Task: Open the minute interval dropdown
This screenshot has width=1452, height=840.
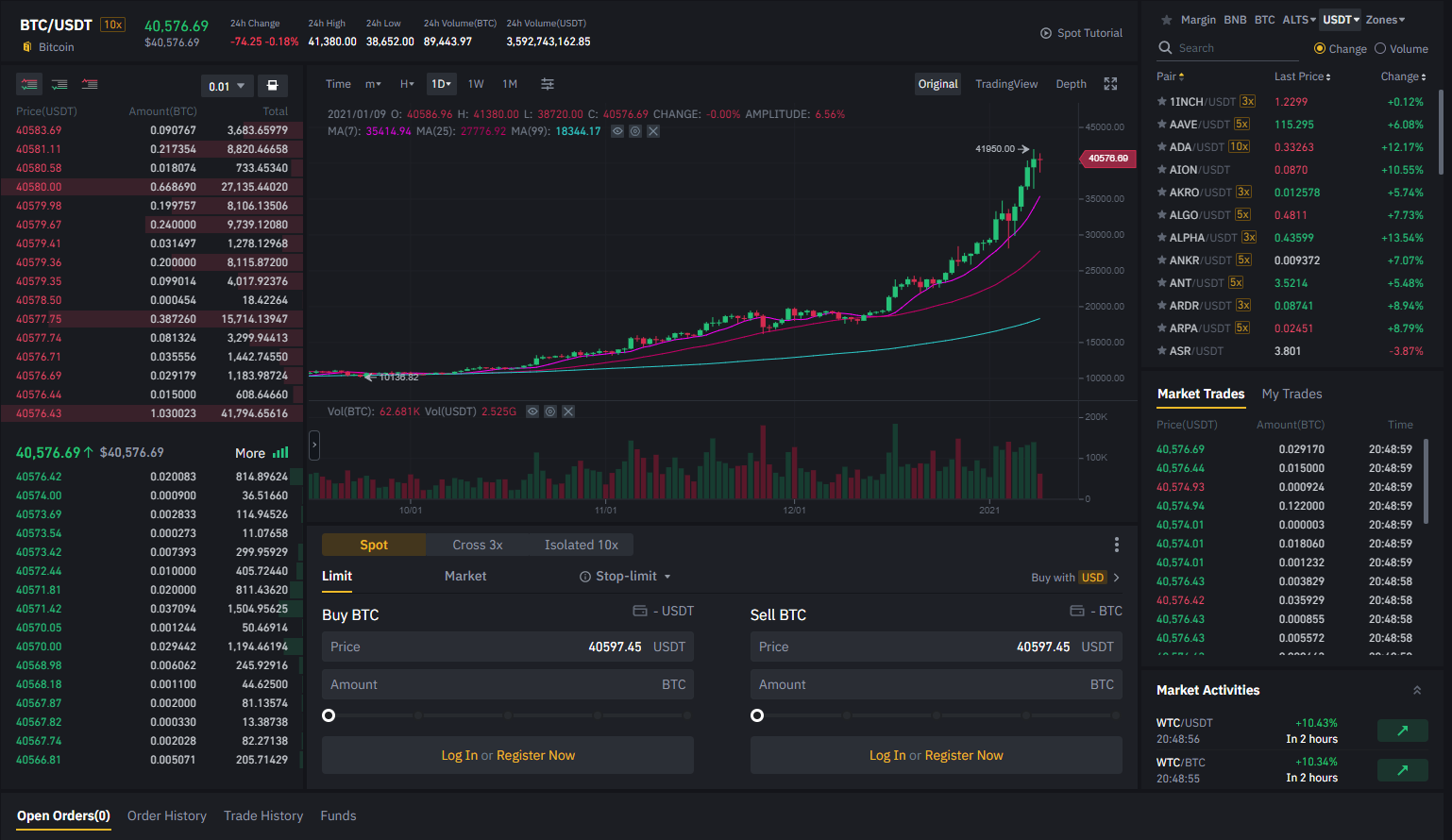Action: tap(373, 84)
